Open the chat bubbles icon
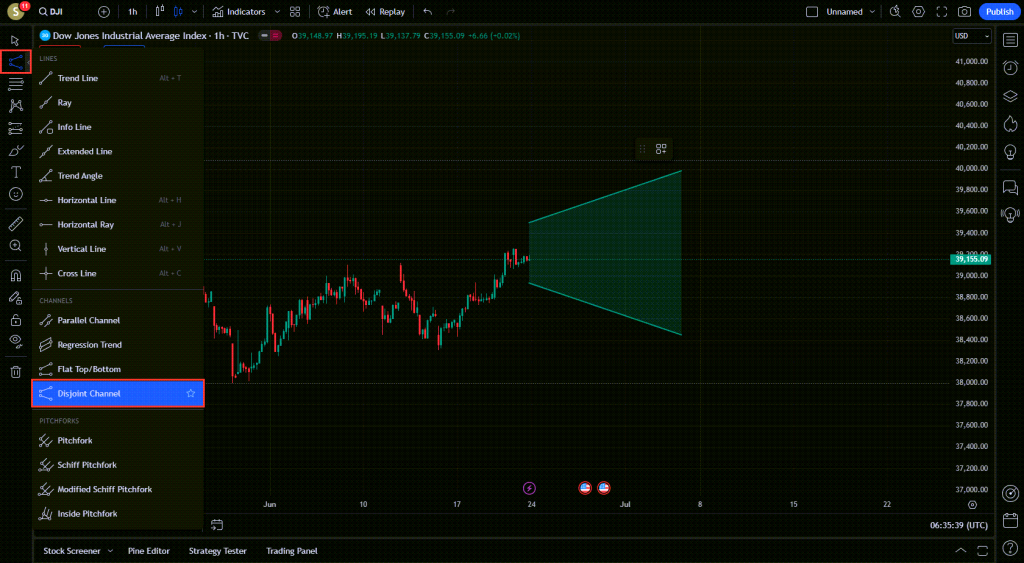The width and height of the screenshot is (1024, 563). point(1010,187)
